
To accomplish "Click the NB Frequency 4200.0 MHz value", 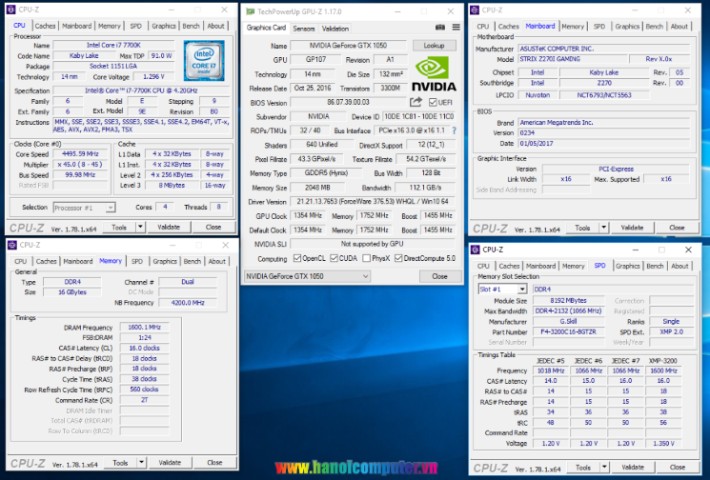I will click(x=187, y=302).
